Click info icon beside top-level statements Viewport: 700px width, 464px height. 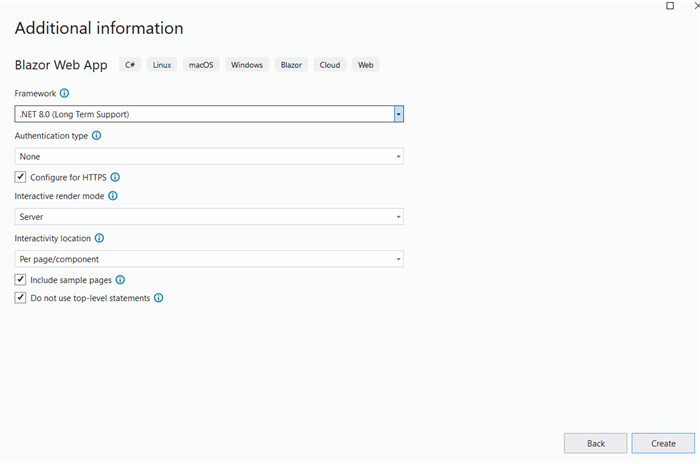(x=158, y=298)
